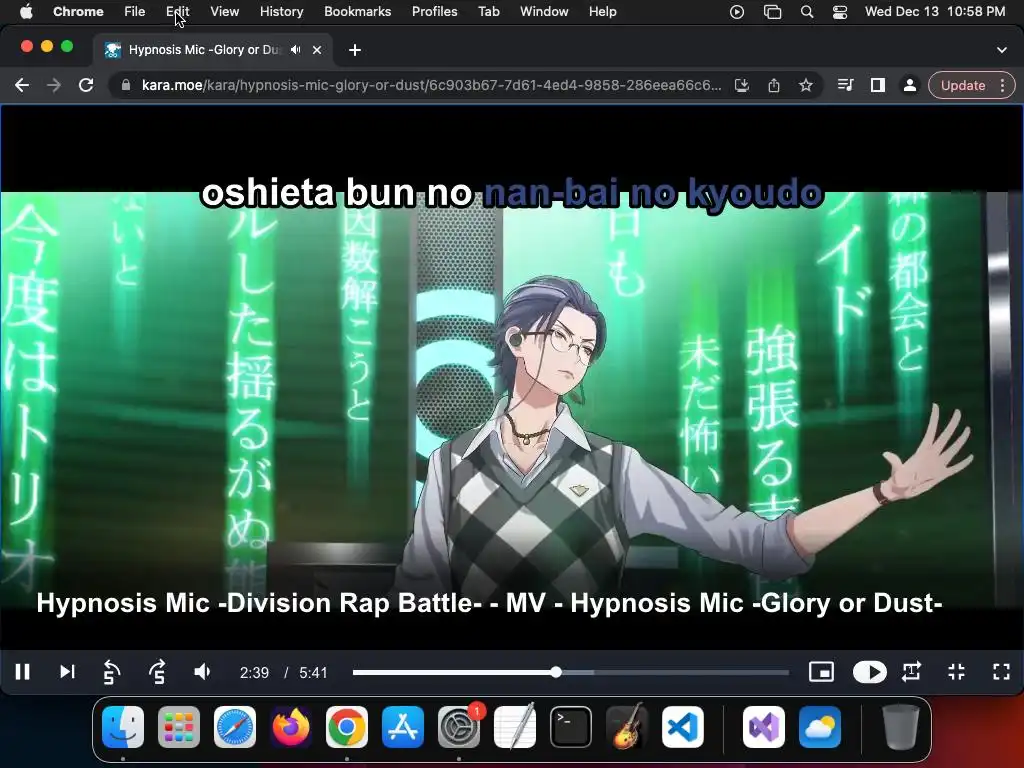Open Spotlight search
This screenshot has width=1024, height=768.
[x=807, y=12]
